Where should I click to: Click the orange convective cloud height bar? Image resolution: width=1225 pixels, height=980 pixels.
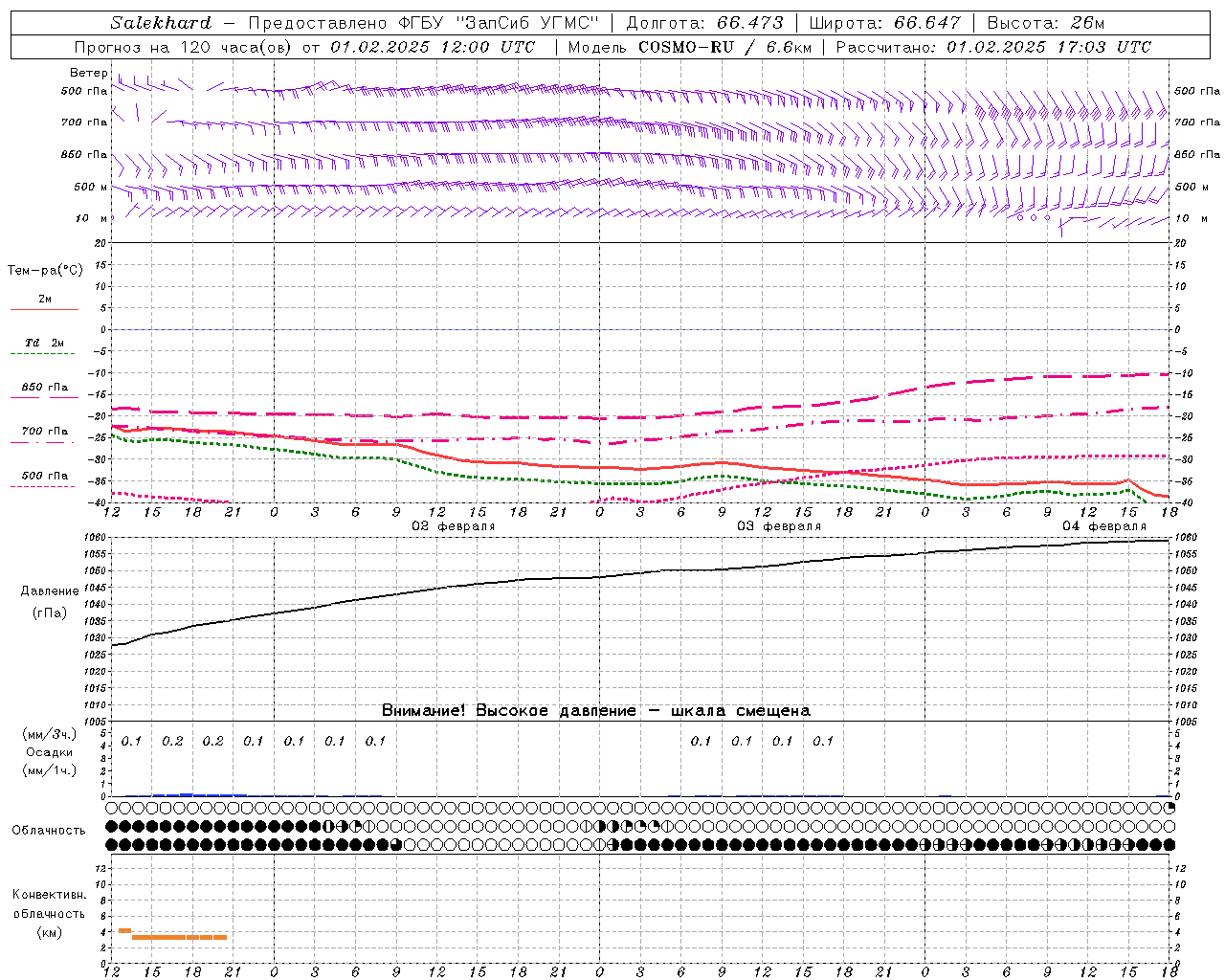coord(179,937)
